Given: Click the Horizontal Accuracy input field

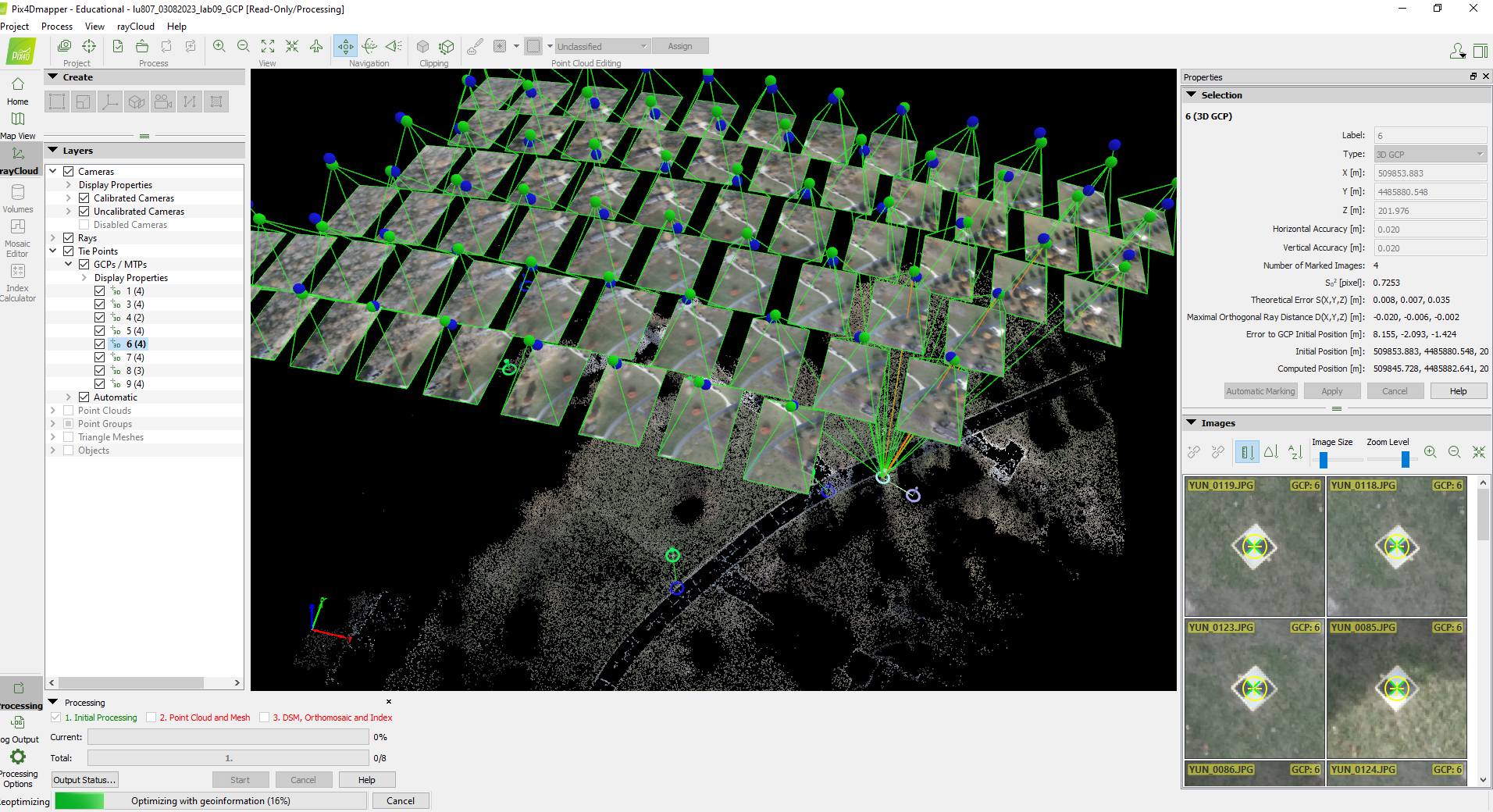Looking at the screenshot, I should (1430, 230).
